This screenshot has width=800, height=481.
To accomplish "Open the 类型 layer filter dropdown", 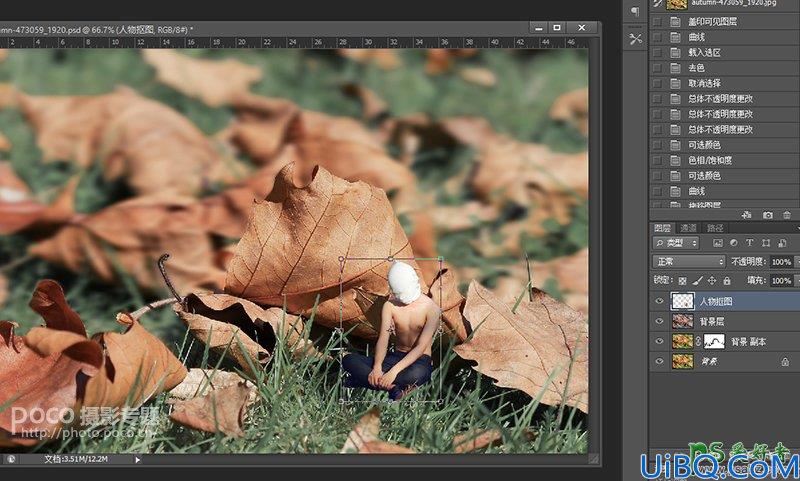I will click(676, 243).
